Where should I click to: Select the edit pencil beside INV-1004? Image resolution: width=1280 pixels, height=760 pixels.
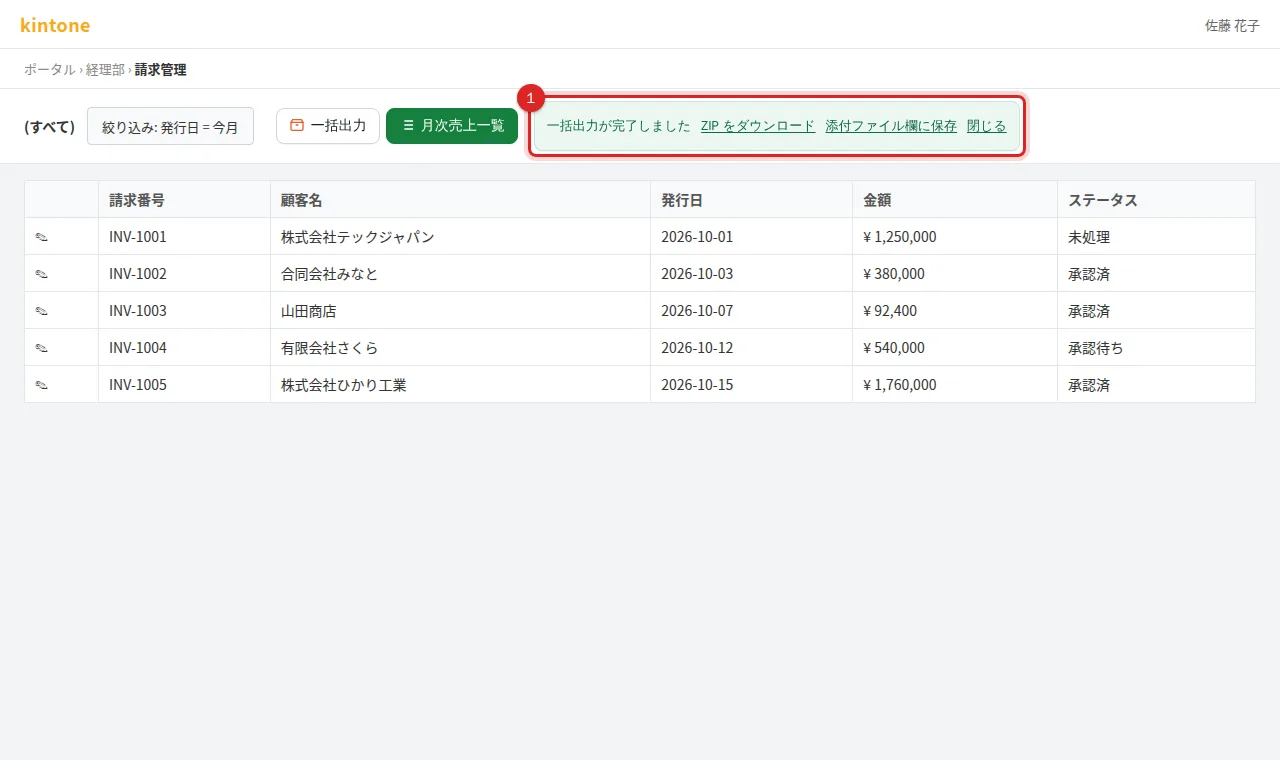(x=42, y=348)
